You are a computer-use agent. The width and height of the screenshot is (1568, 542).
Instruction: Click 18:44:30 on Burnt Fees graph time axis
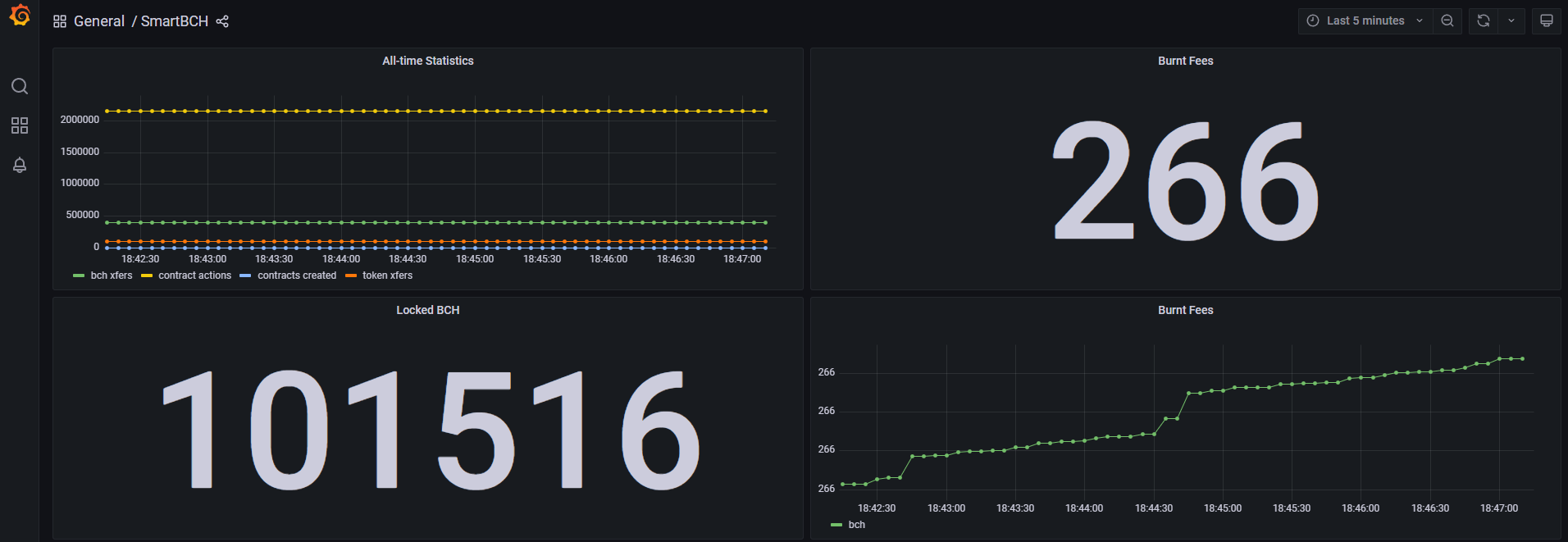1154,508
